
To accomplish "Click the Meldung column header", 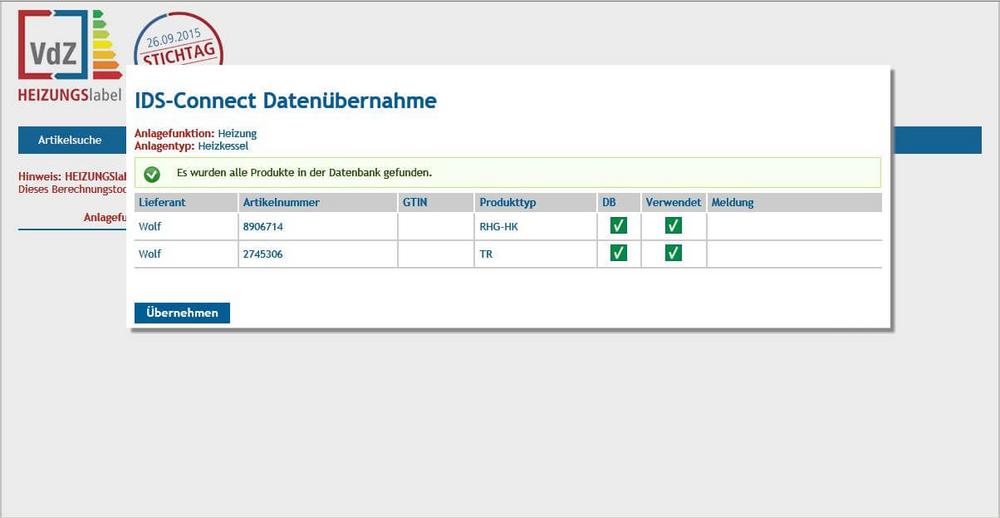I will [x=732, y=202].
